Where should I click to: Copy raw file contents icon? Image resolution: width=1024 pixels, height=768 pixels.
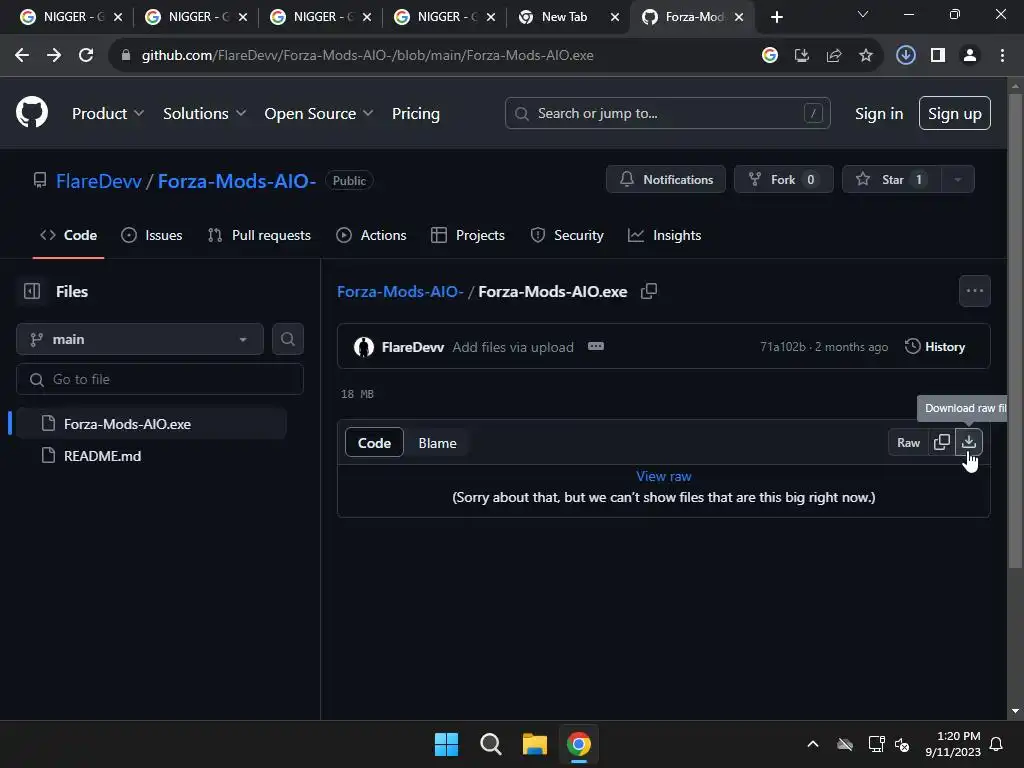click(x=941, y=442)
